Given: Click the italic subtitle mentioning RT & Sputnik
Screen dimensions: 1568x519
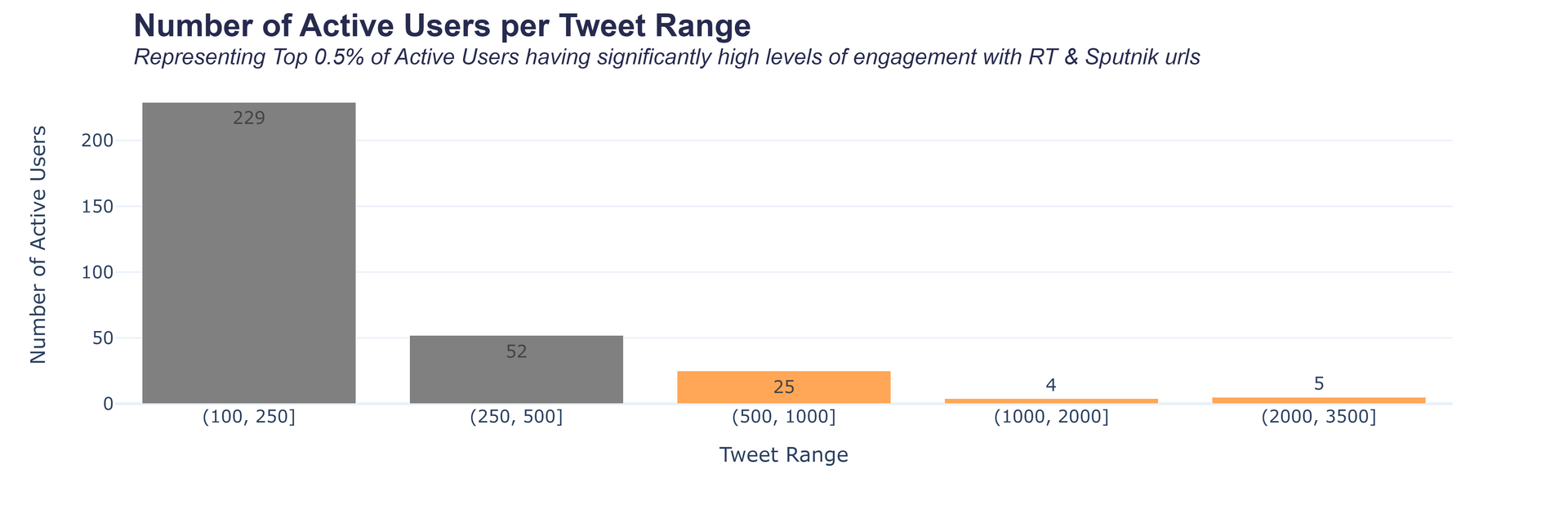Looking at the screenshot, I should [666, 57].
